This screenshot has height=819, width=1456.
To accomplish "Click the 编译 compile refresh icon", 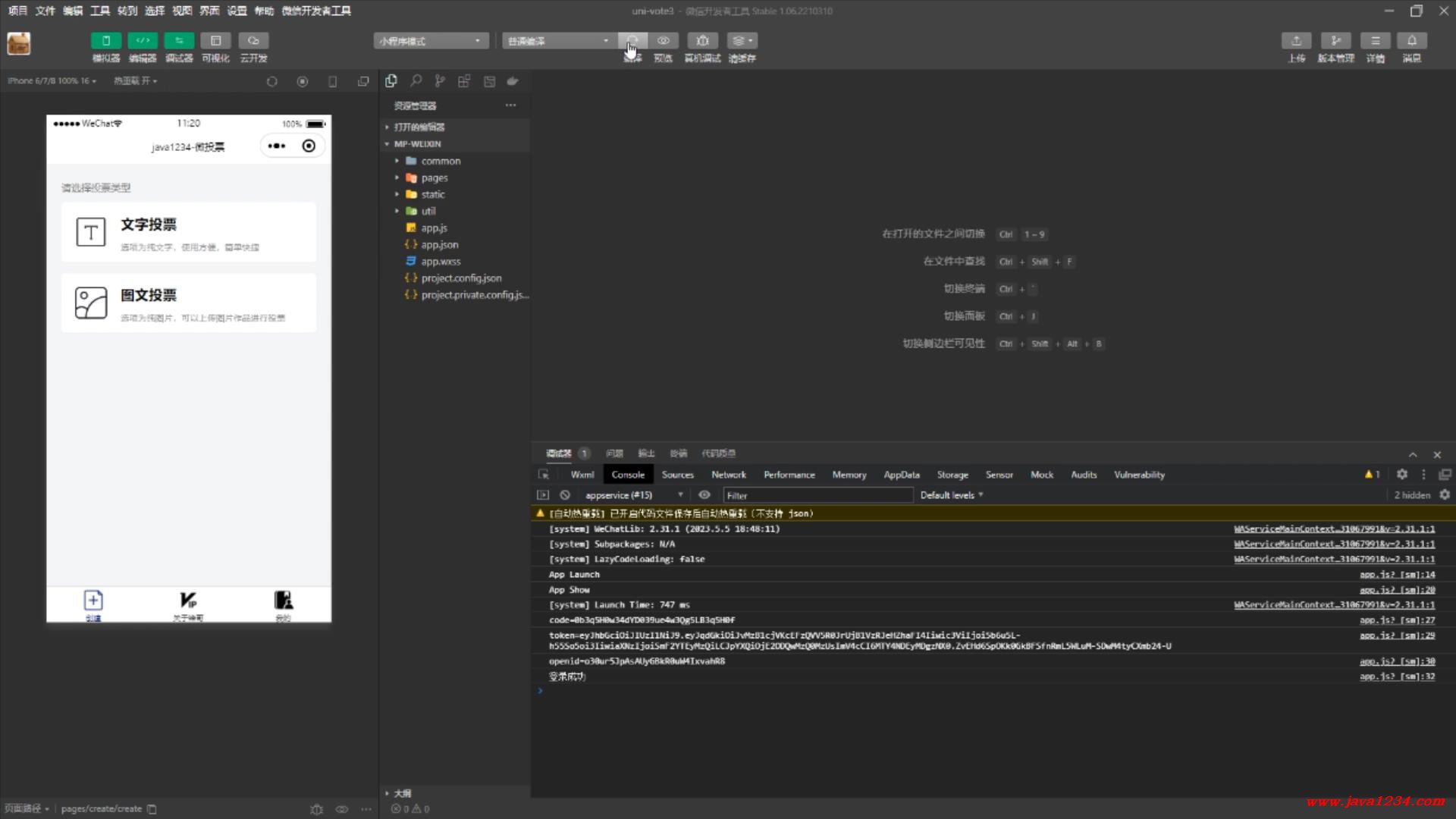I will 632,41.
